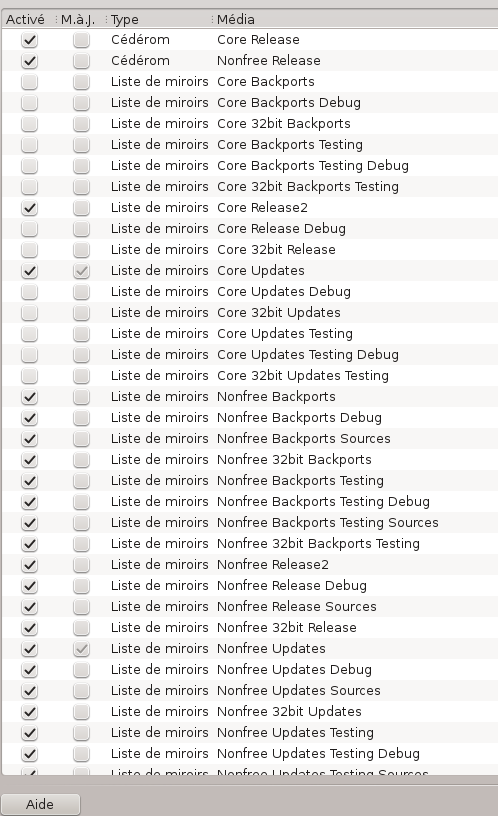Sort by the Média column header

click(x=354, y=19)
